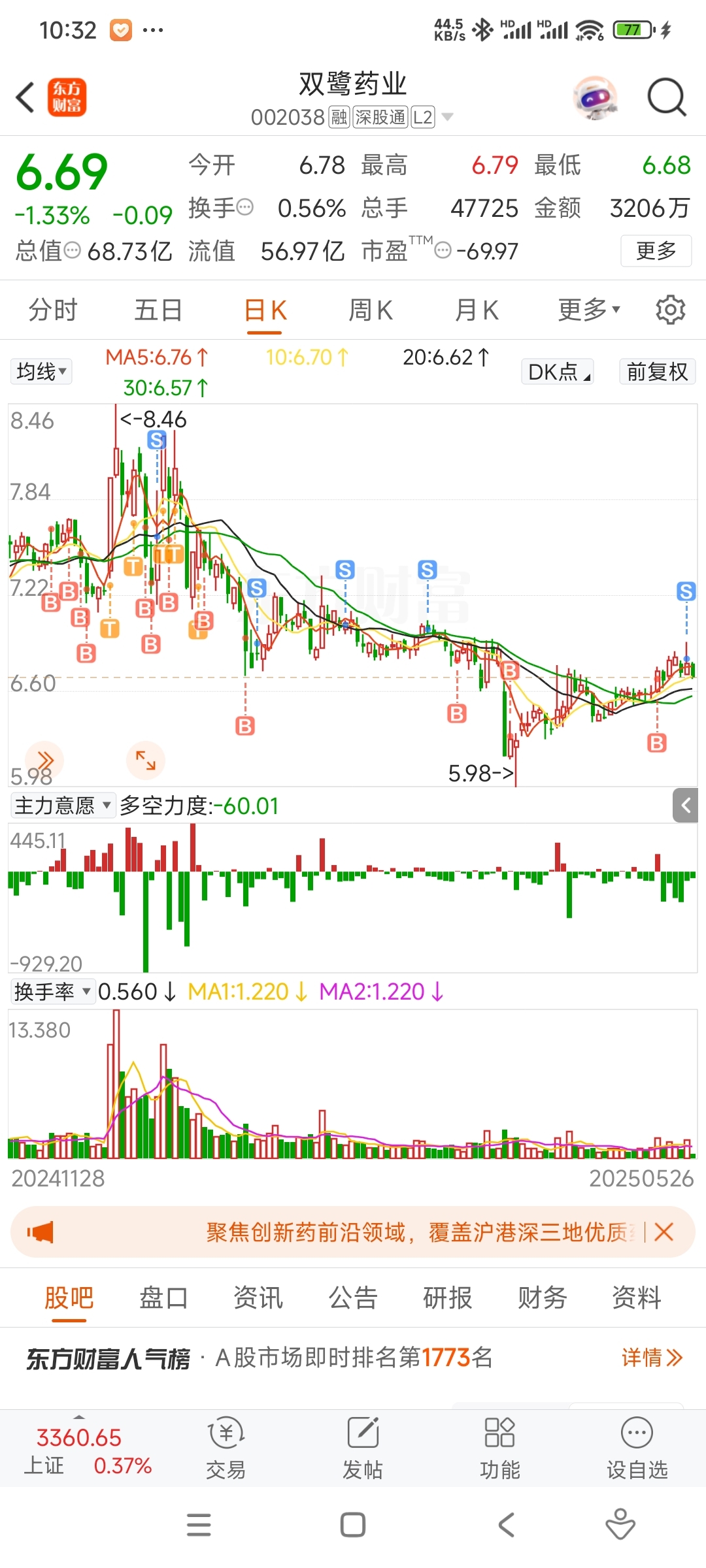The width and height of the screenshot is (706, 1568).
Task: Open the 盘口 tab
Action: (163, 1298)
